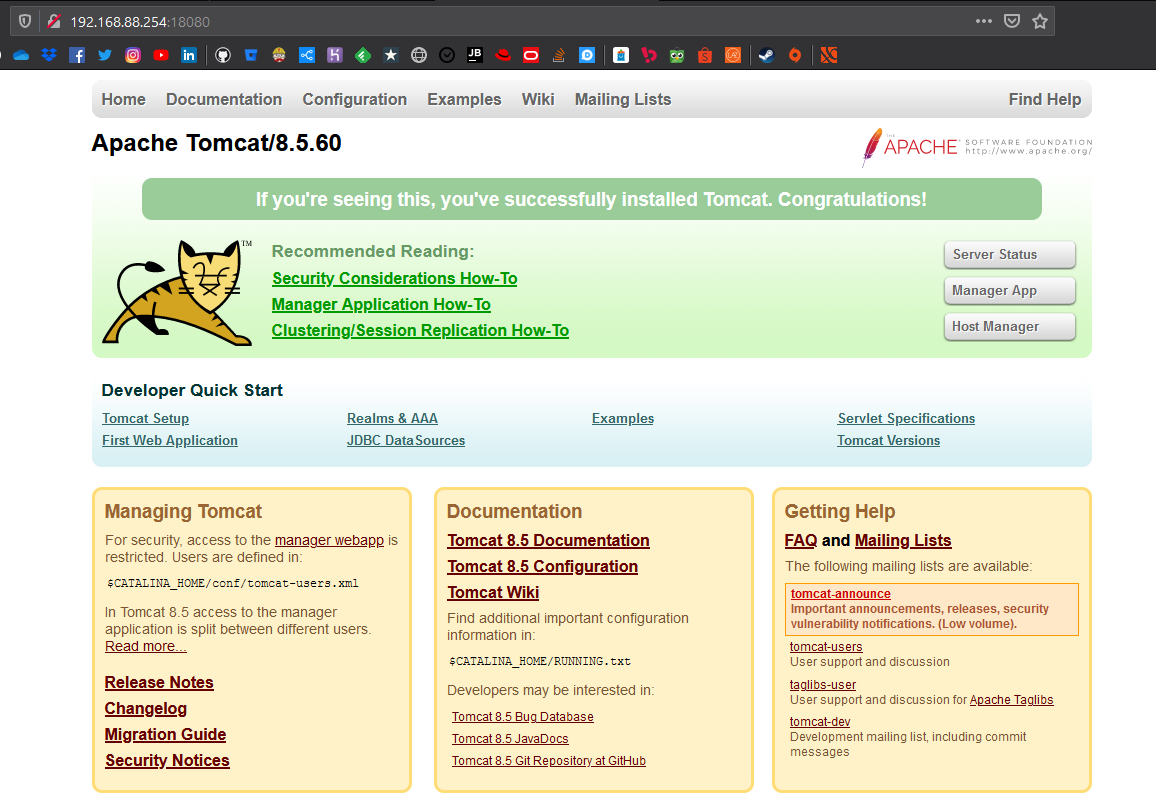Viewport: 1156px width, 803px height.
Task: Open the Disqus bookmark icon
Action: click(587, 55)
